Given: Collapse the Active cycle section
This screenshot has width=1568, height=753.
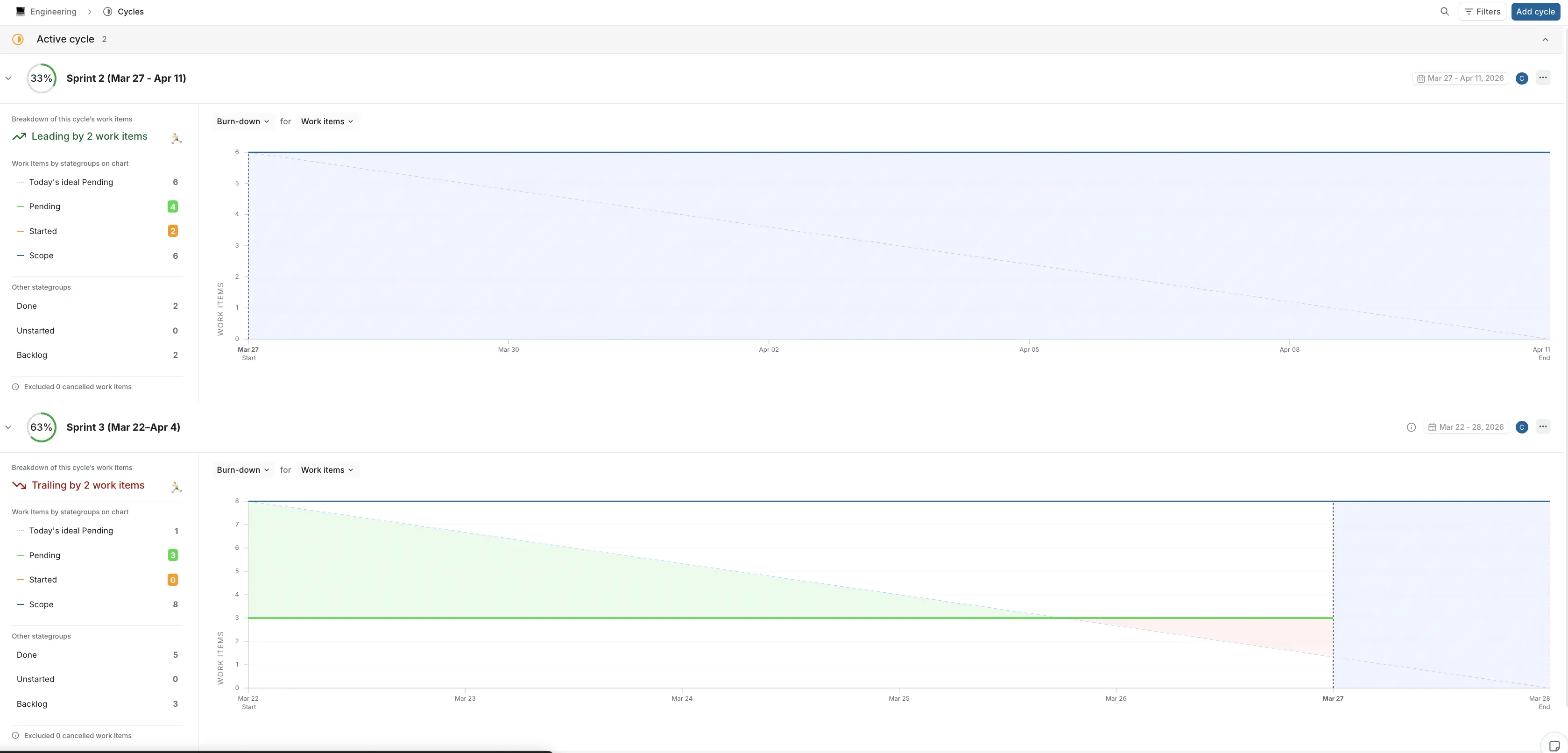Looking at the screenshot, I should coord(1545,40).
